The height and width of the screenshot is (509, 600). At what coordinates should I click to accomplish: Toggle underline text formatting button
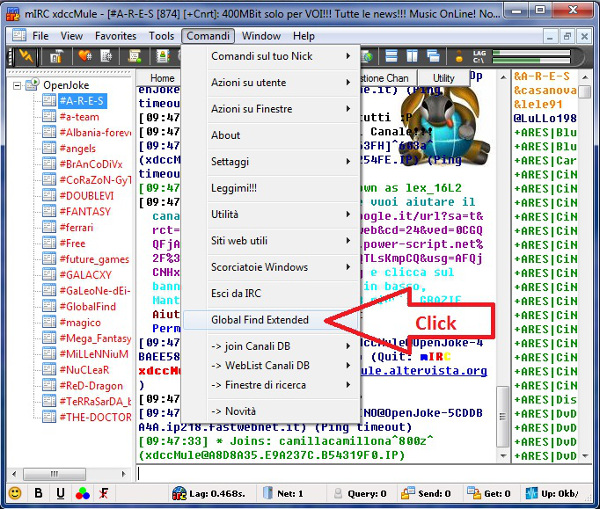(x=60, y=493)
